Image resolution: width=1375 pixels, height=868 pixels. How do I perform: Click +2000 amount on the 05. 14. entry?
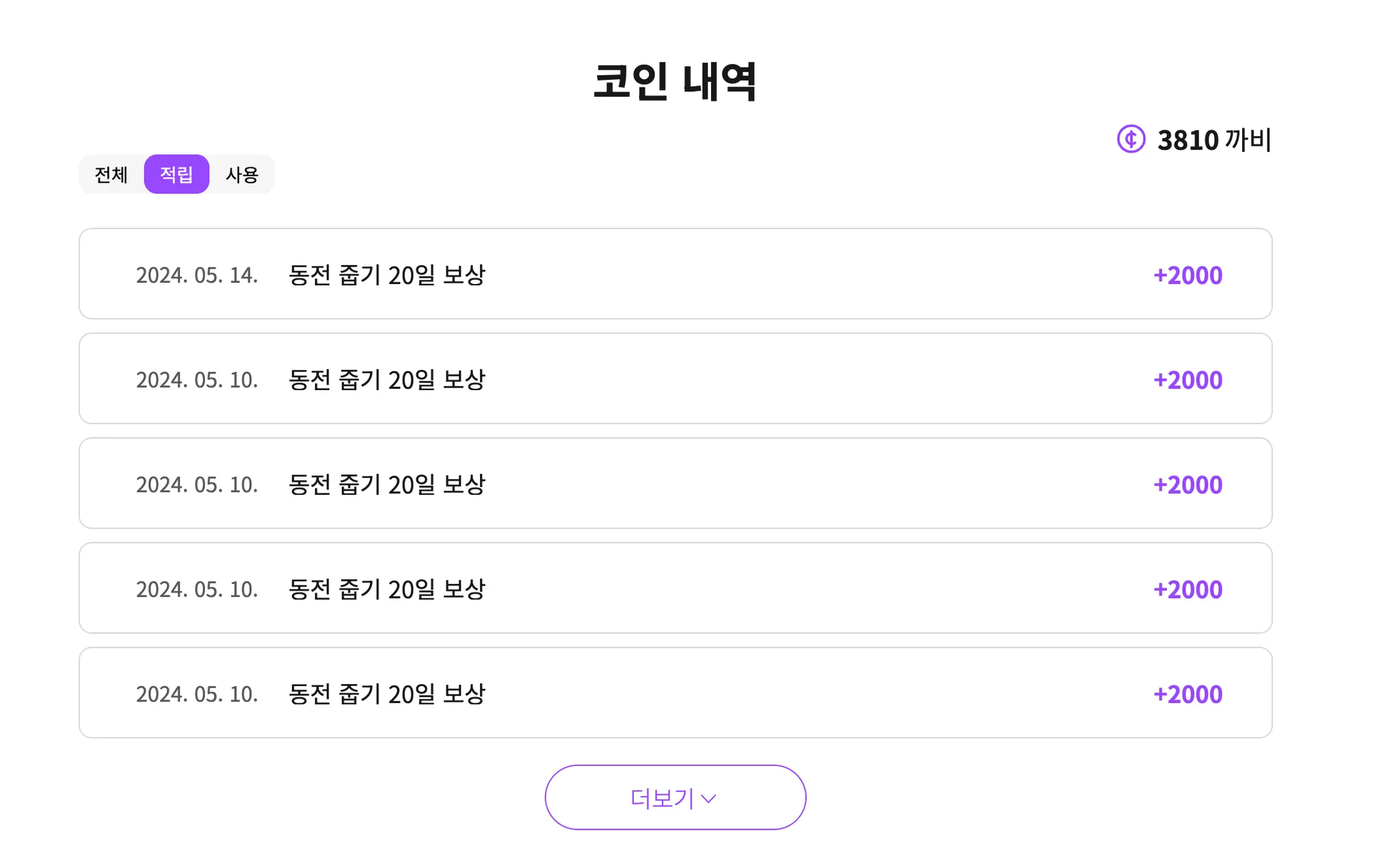[1188, 275]
